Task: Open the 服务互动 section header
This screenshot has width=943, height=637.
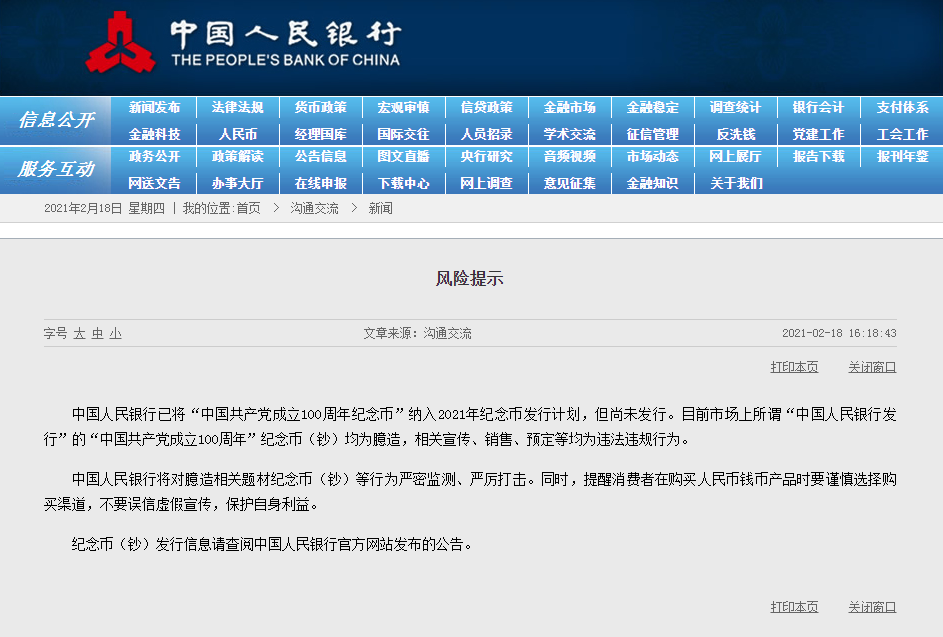Action: [x=55, y=170]
